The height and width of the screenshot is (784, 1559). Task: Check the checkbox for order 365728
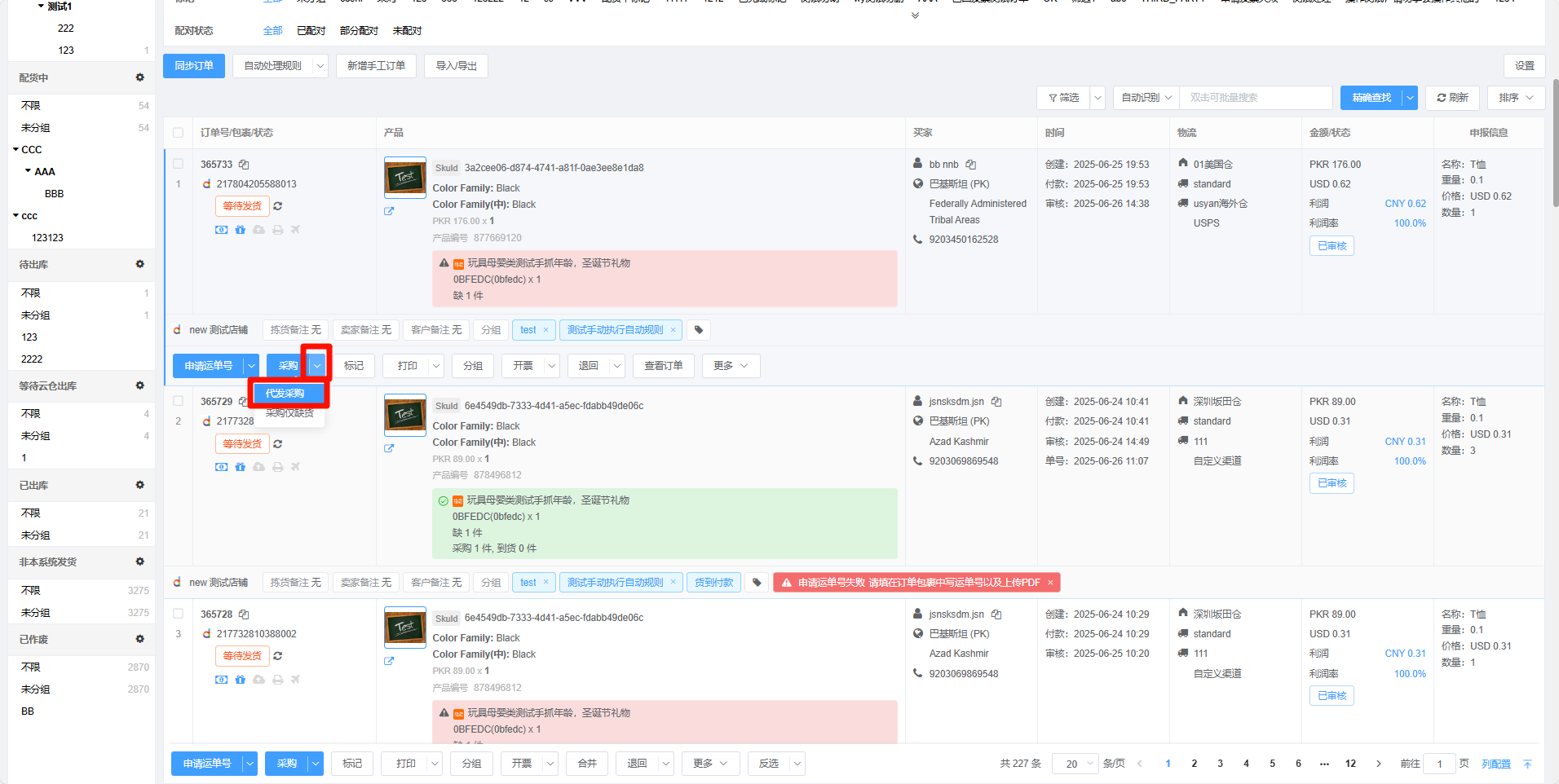pyautogui.click(x=178, y=614)
